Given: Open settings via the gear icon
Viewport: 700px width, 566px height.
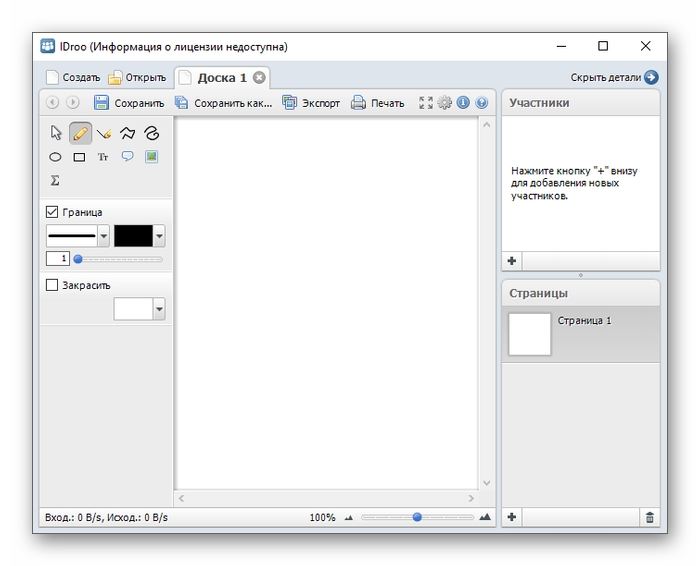Looking at the screenshot, I should point(444,103).
